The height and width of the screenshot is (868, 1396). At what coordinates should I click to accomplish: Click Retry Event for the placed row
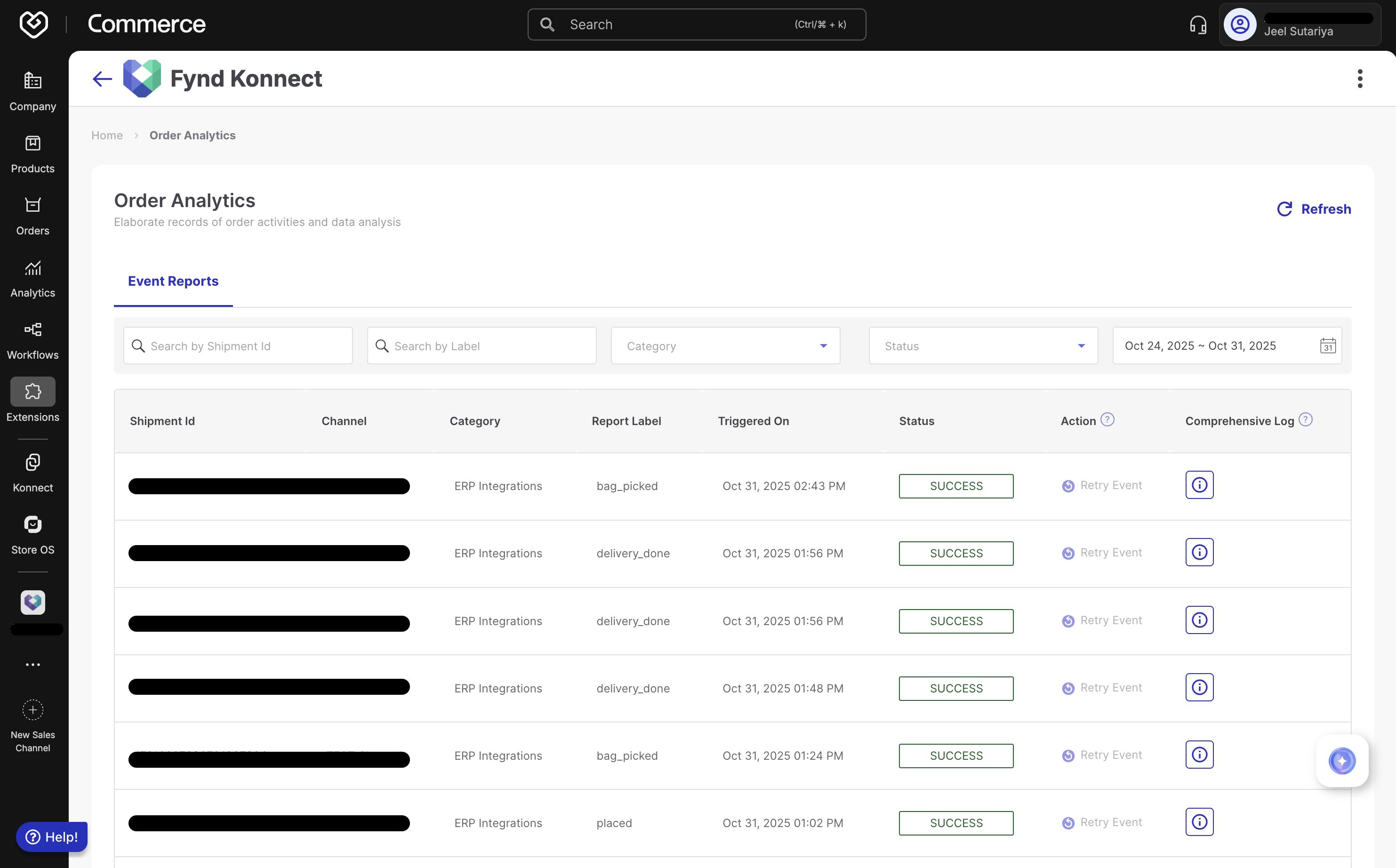(1101, 823)
